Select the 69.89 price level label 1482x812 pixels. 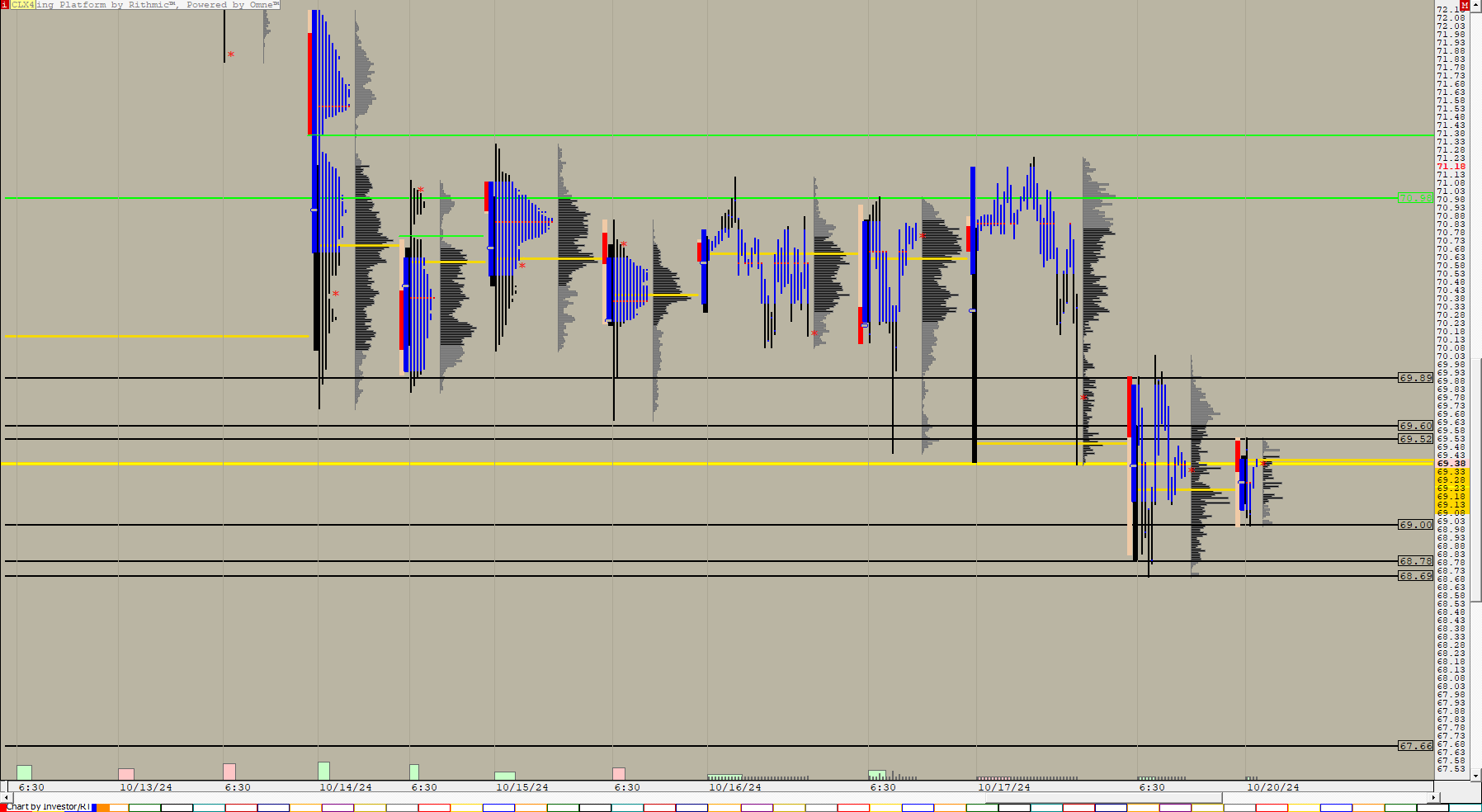tap(1415, 378)
